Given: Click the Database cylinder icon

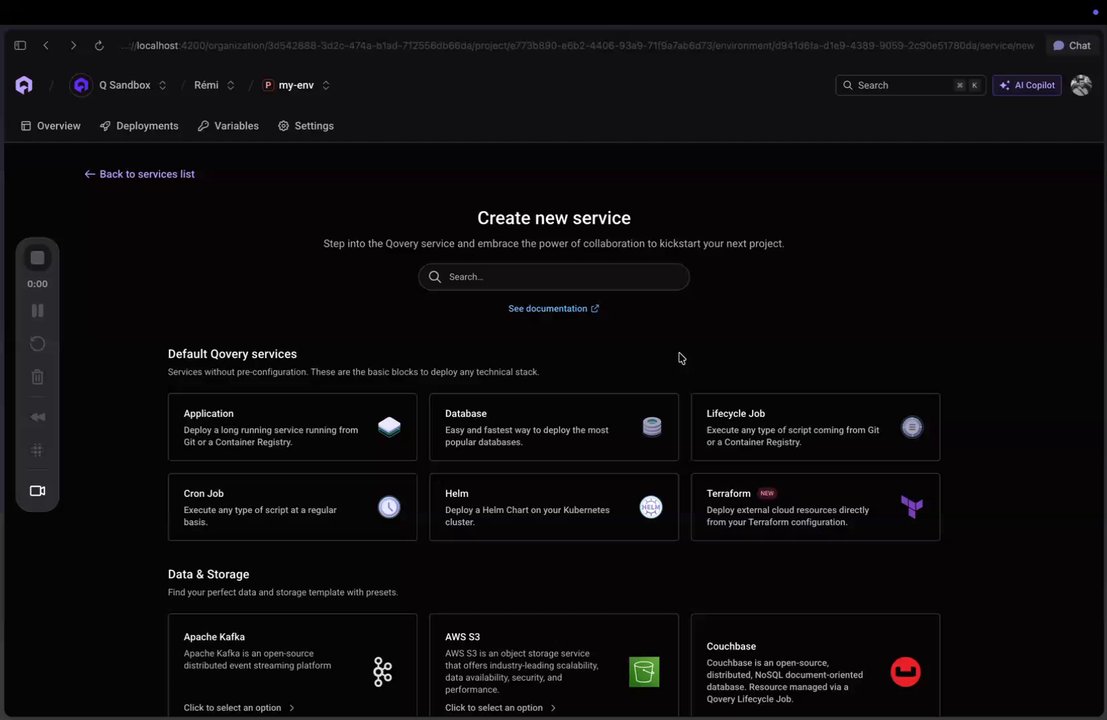Looking at the screenshot, I should pos(652,426).
